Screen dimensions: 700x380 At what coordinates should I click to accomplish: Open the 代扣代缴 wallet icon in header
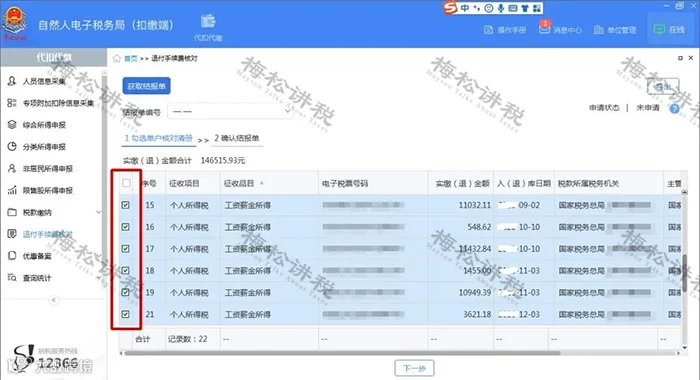point(208,21)
